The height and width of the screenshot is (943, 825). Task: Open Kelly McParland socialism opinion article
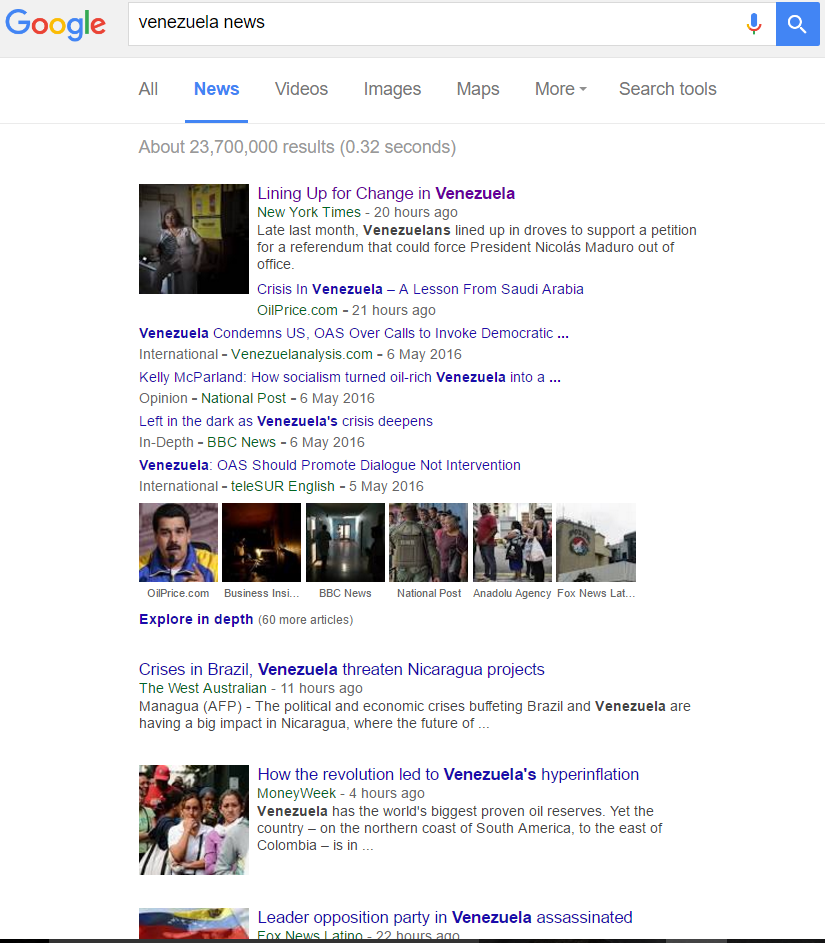coord(349,377)
